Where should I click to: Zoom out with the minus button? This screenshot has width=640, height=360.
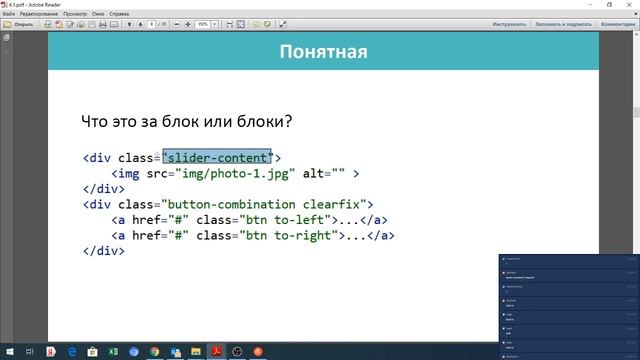177,24
